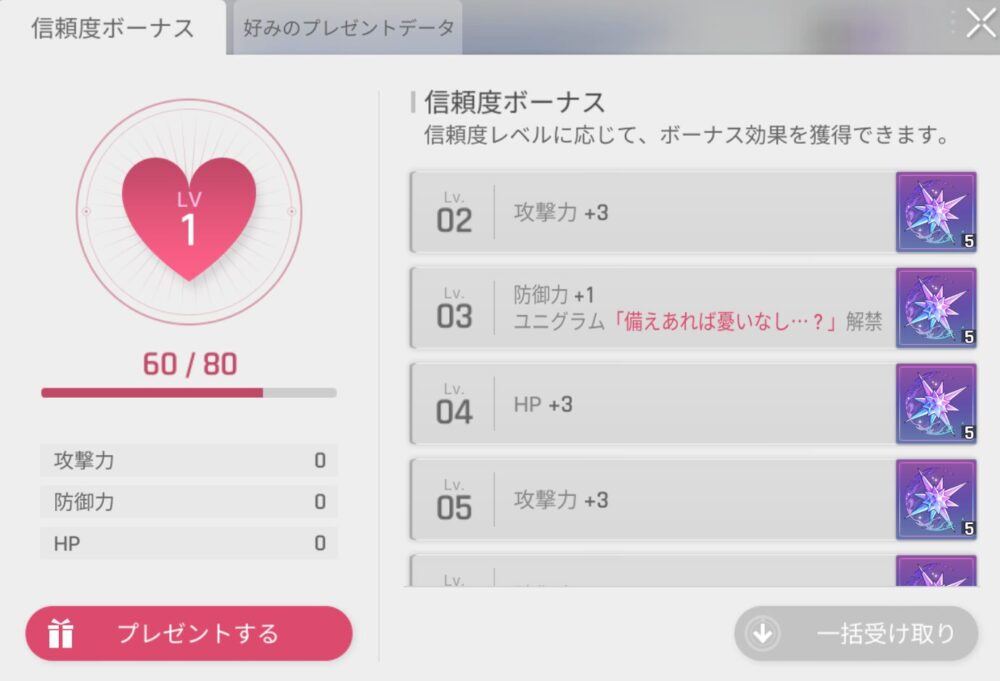Tap the partially visible bottom reward icon

click(936, 572)
